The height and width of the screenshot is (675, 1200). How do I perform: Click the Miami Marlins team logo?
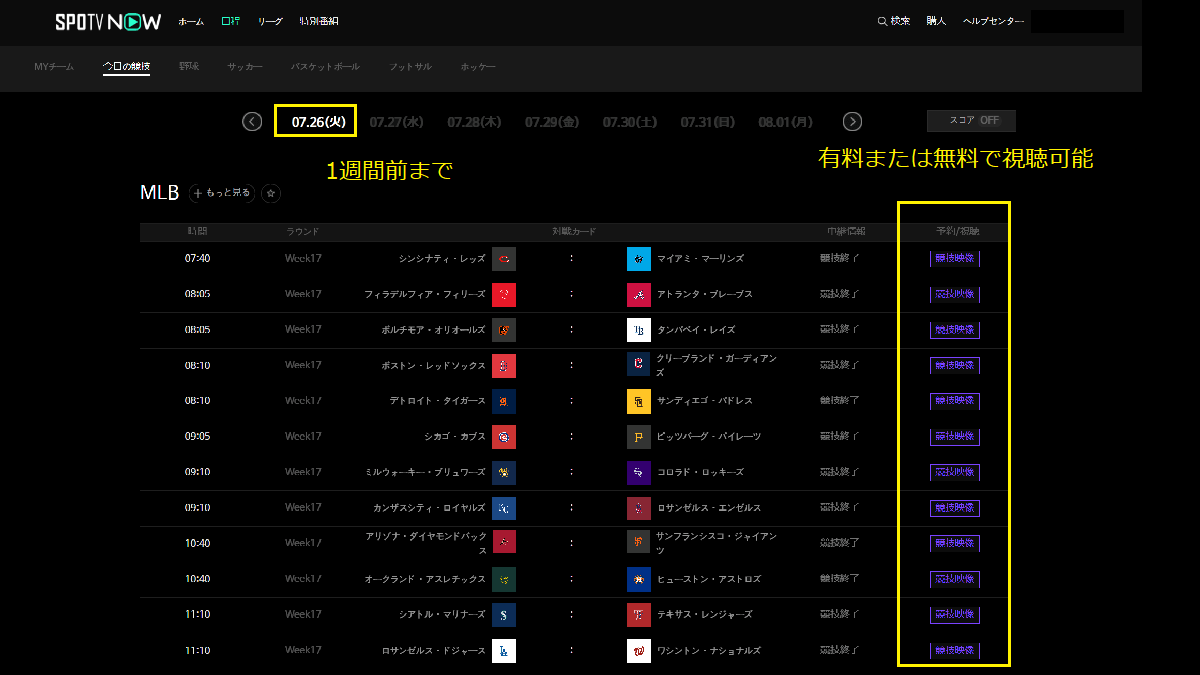639,259
